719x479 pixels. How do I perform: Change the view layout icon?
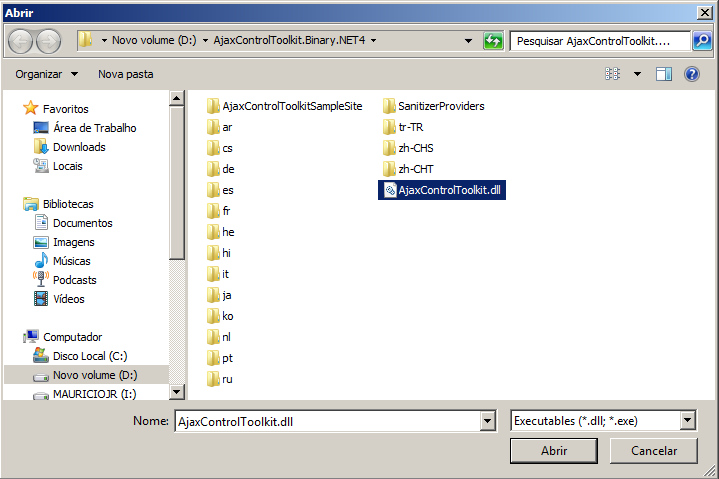tap(612, 74)
